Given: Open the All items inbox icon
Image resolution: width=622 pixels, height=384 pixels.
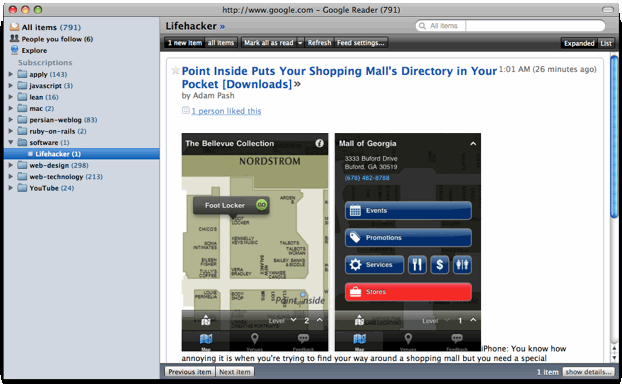Looking at the screenshot, I should pyautogui.click(x=14, y=27).
